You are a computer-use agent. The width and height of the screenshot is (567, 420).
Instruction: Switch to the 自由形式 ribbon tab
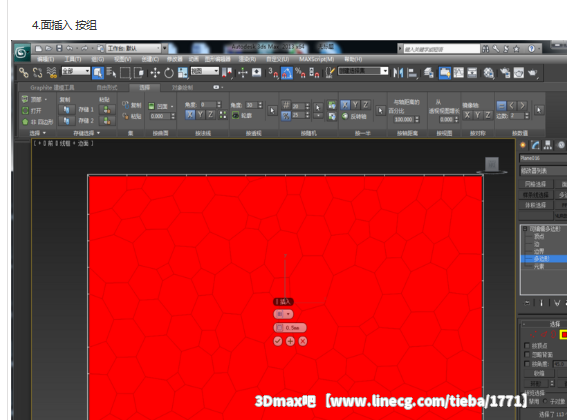pyautogui.click(x=107, y=88)
